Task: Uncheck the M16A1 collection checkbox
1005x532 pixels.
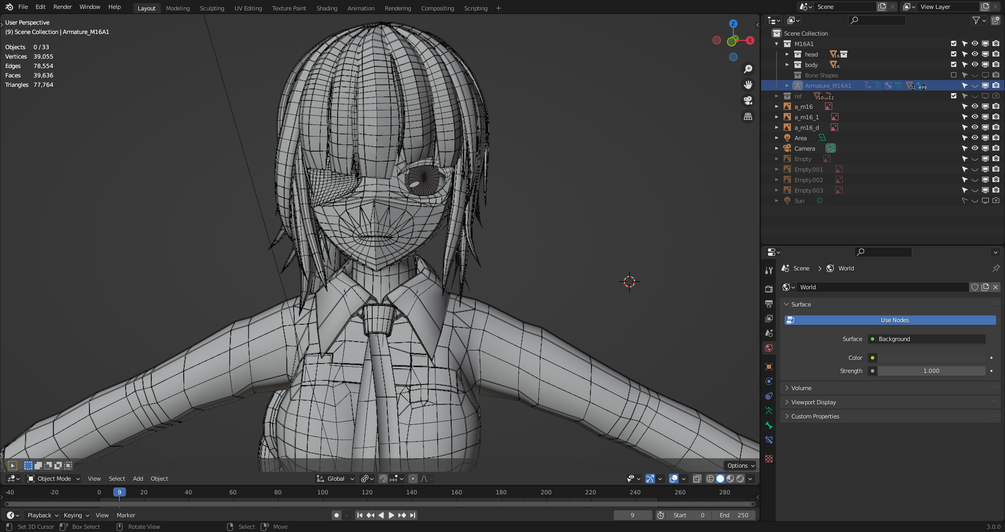Action: point(954,44)
